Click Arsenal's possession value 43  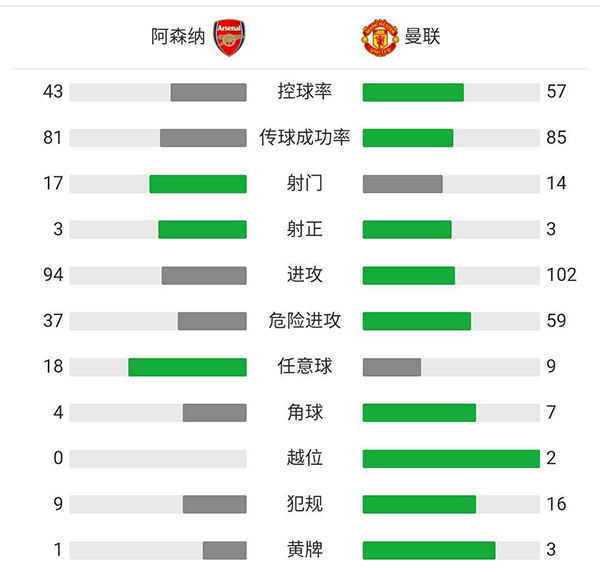[x=53, y=92]
